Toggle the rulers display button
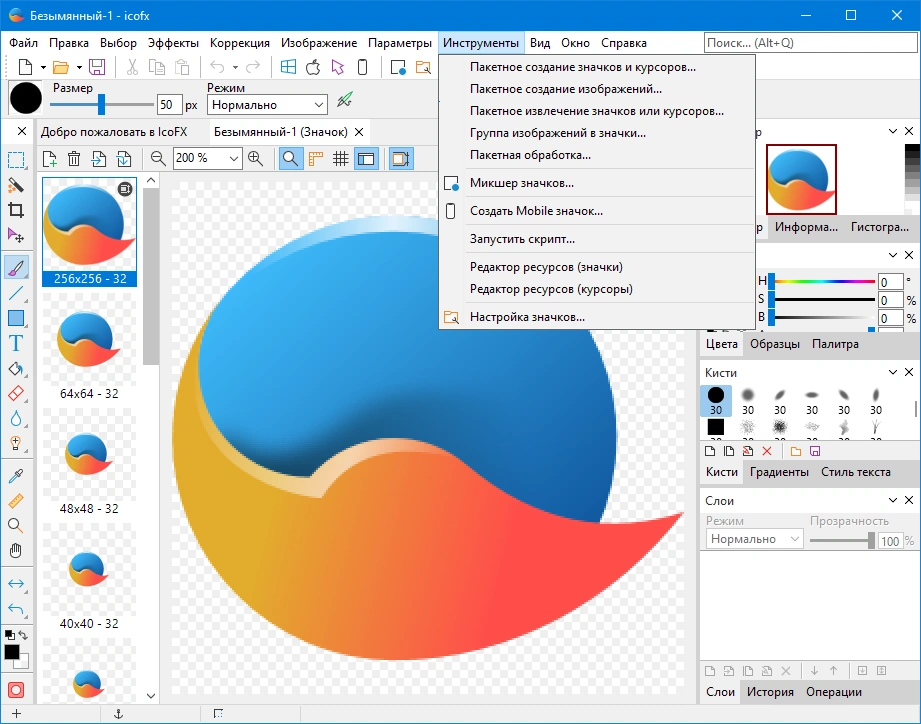 tap(316, 159)
